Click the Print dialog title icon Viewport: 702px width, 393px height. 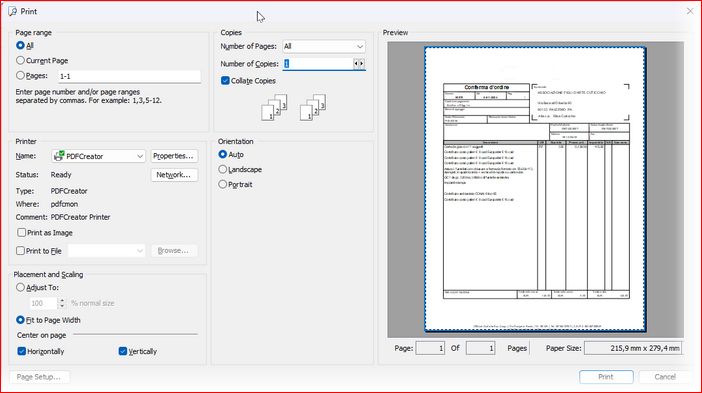(x=13, y=11)
